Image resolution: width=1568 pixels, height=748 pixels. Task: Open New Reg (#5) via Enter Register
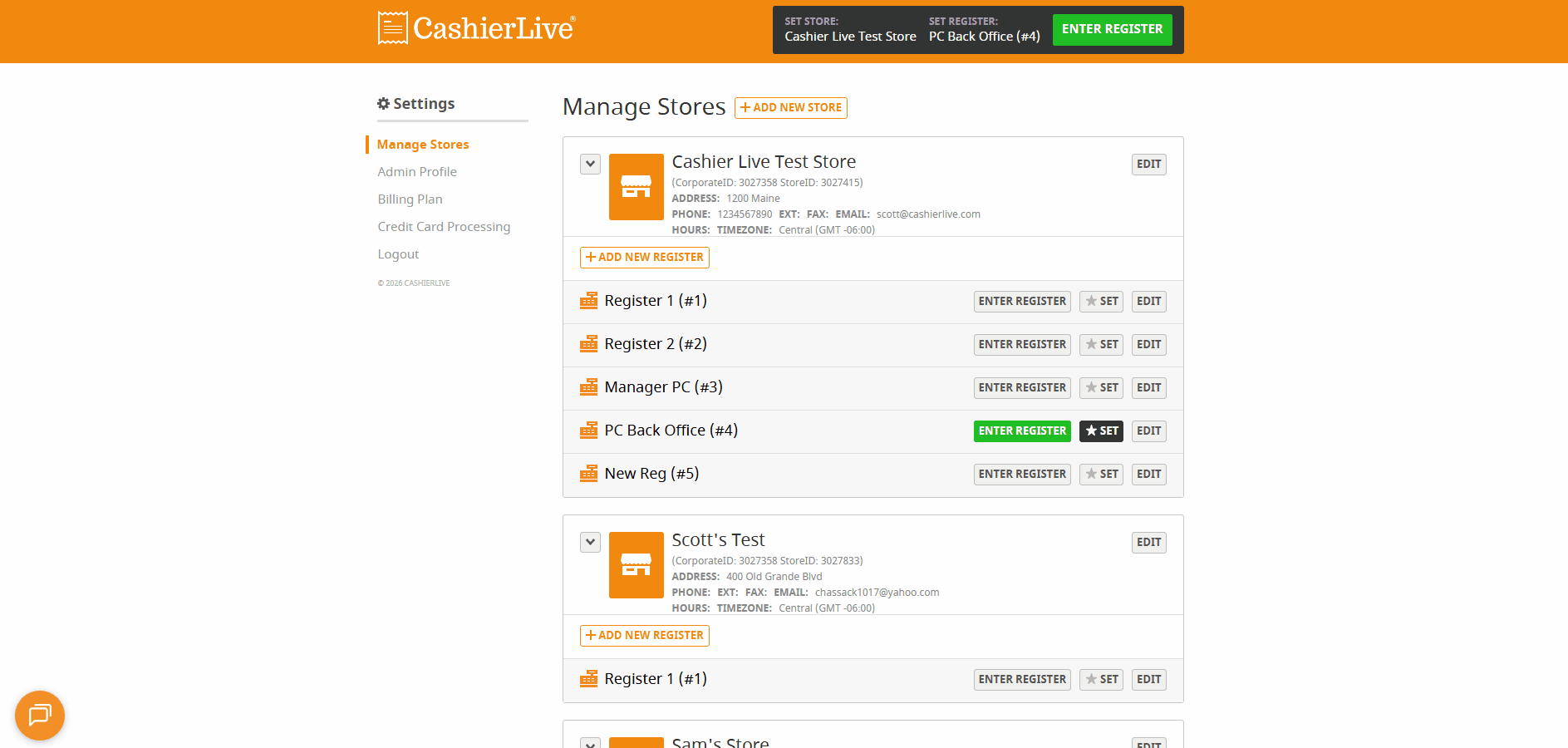click(1022, 475)
